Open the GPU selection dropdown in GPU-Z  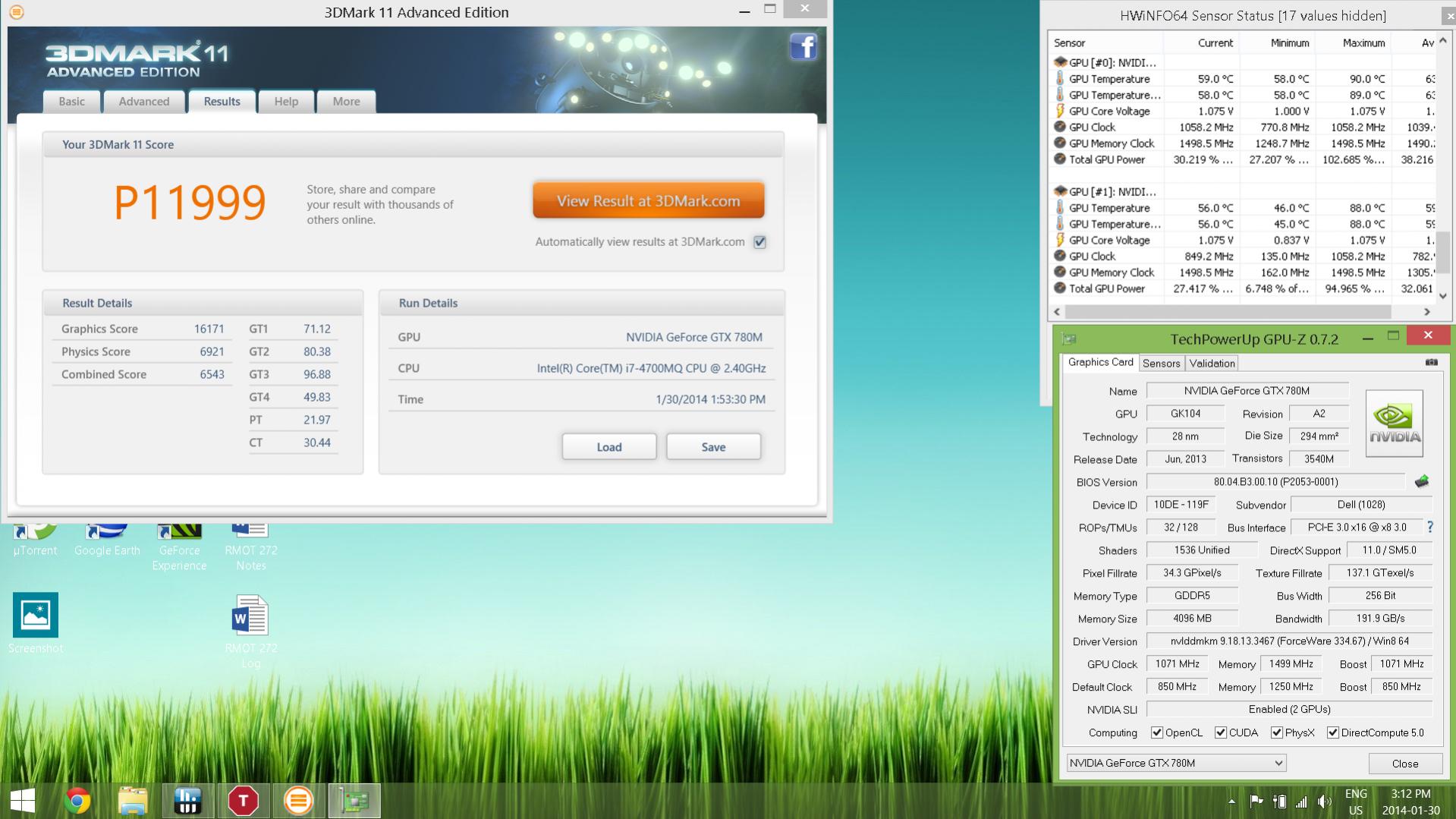[1176, 763]
